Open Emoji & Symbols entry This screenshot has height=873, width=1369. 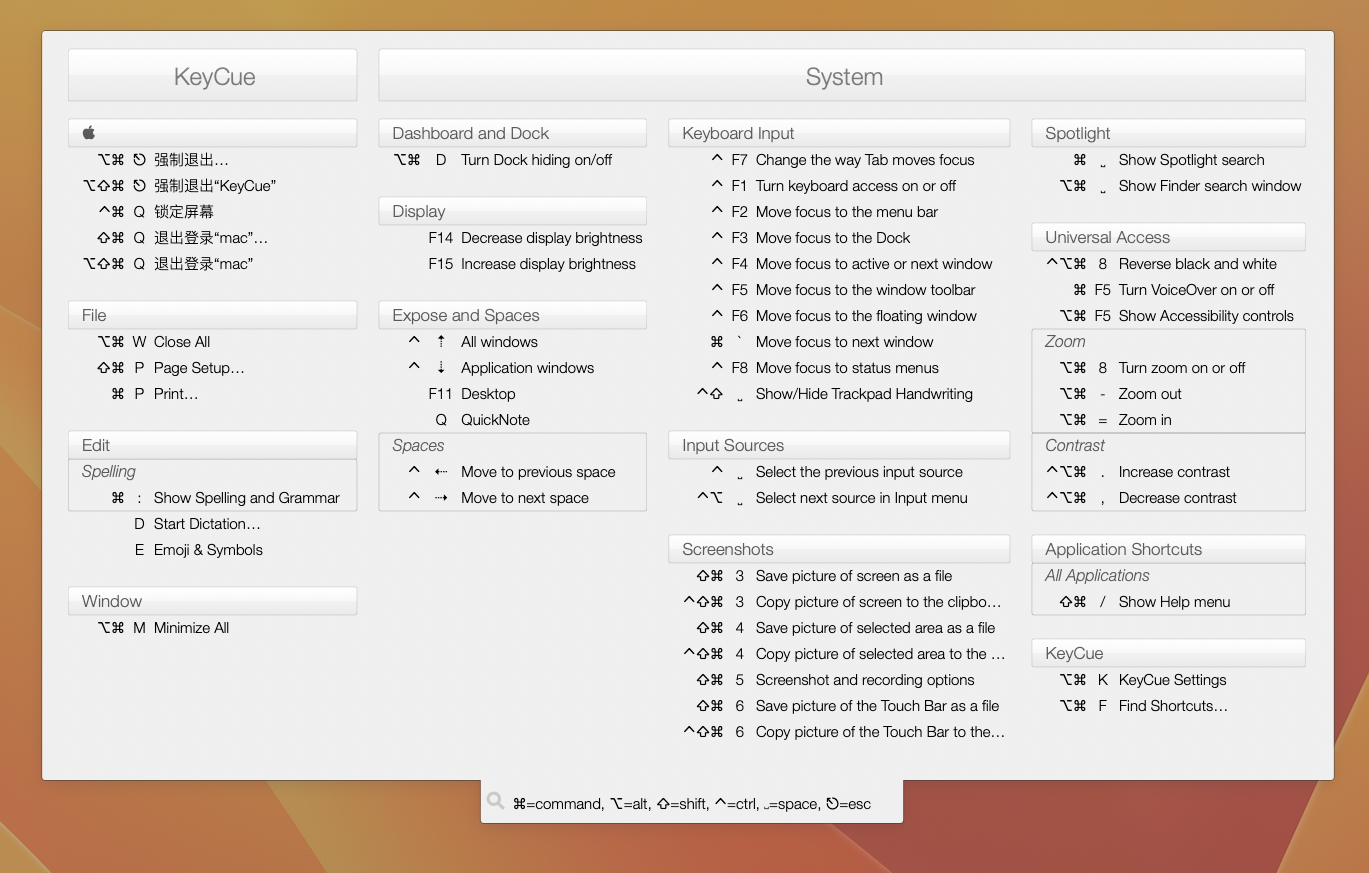point(212,550)
